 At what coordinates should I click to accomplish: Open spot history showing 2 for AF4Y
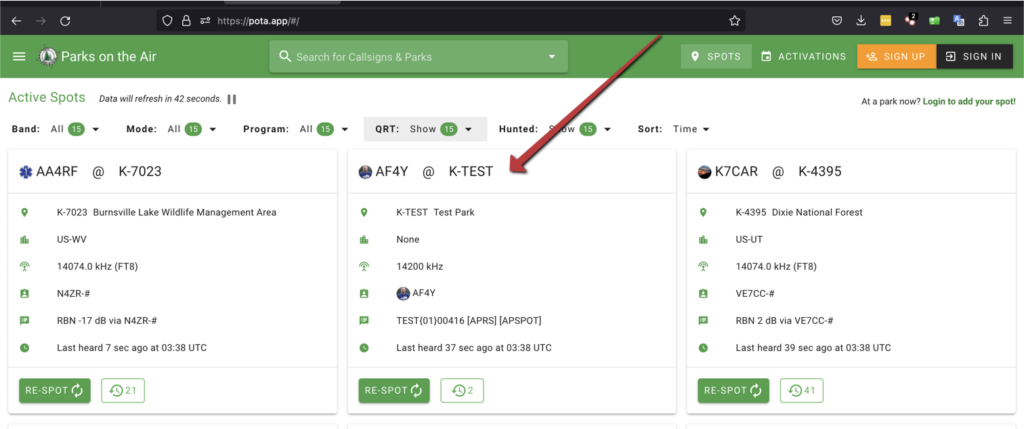click(462, 390)
